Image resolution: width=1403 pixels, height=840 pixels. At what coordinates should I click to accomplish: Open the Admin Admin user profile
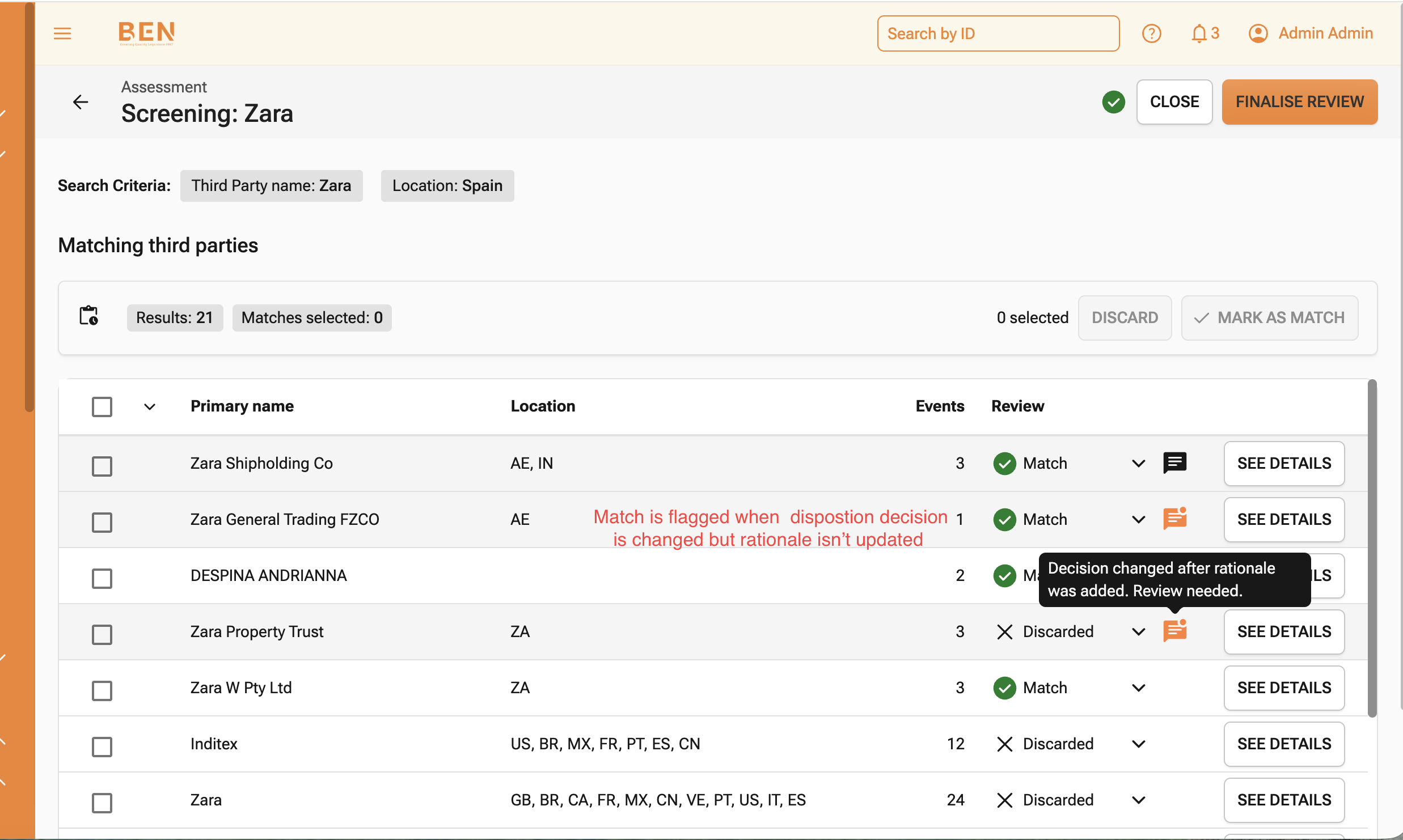point(1311,33)
